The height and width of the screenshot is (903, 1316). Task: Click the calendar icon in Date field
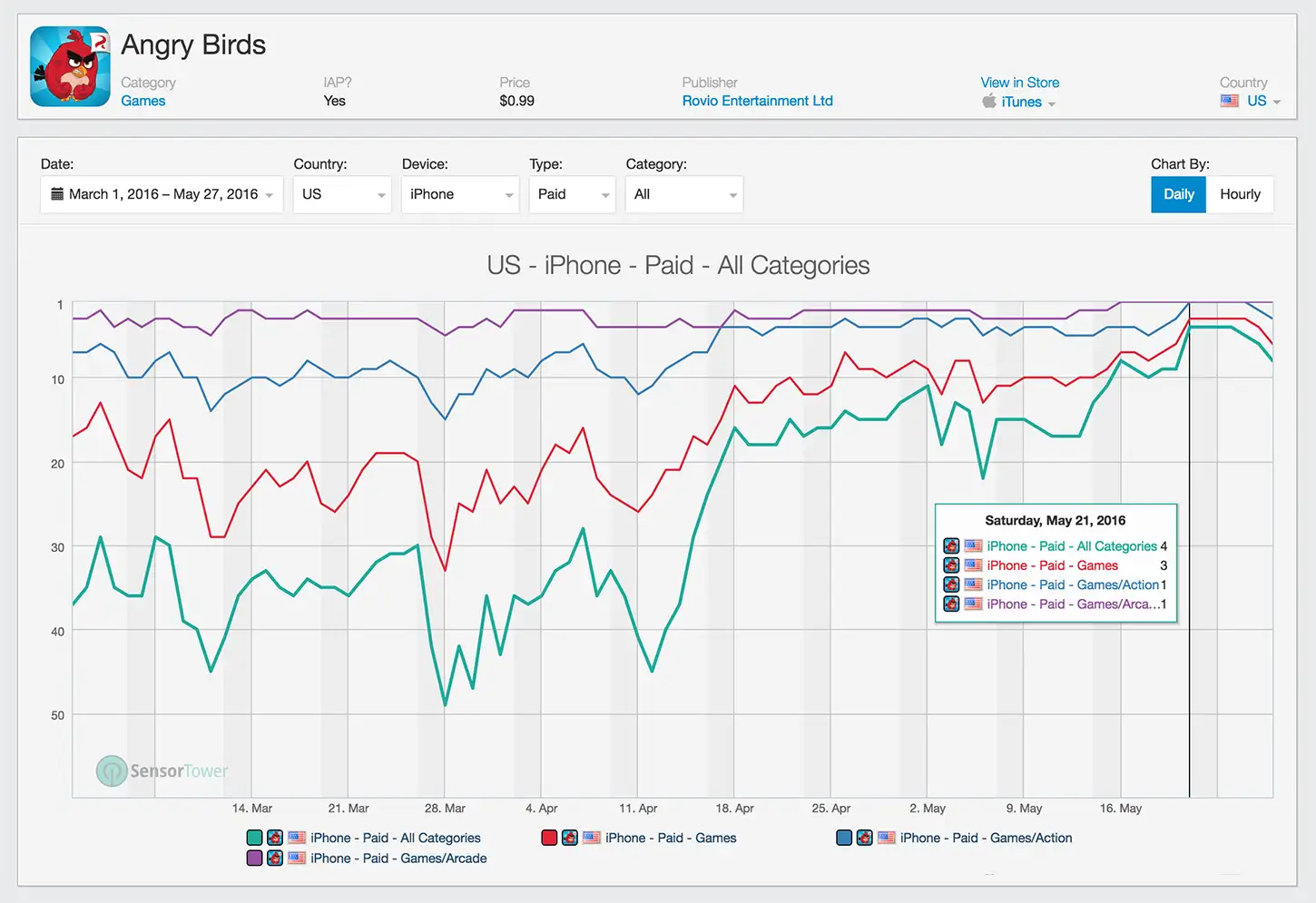pos(57,193)
